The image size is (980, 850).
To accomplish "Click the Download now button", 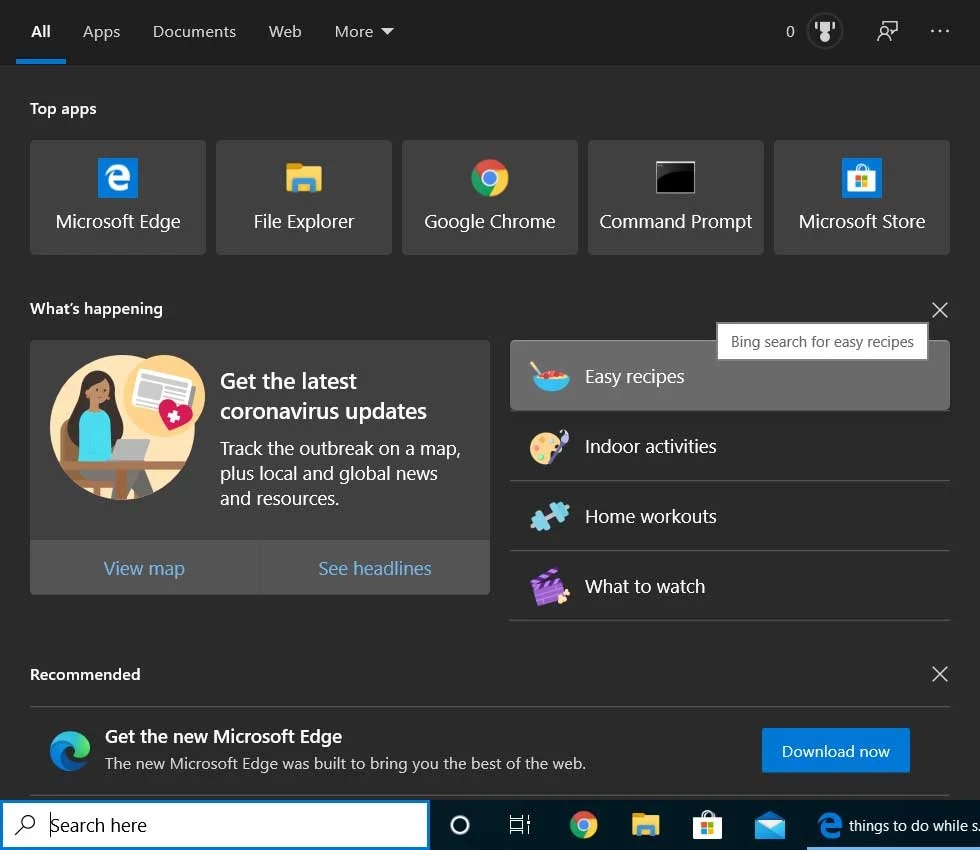I will [x=835, y=751].
